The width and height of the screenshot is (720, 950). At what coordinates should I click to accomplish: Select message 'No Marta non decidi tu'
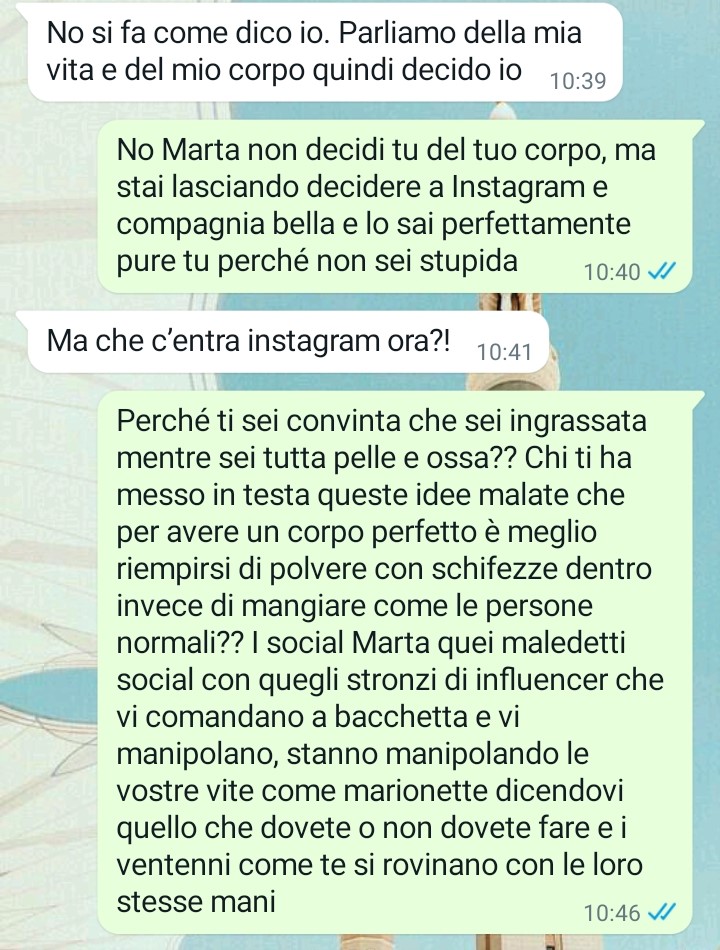[395, 207]
